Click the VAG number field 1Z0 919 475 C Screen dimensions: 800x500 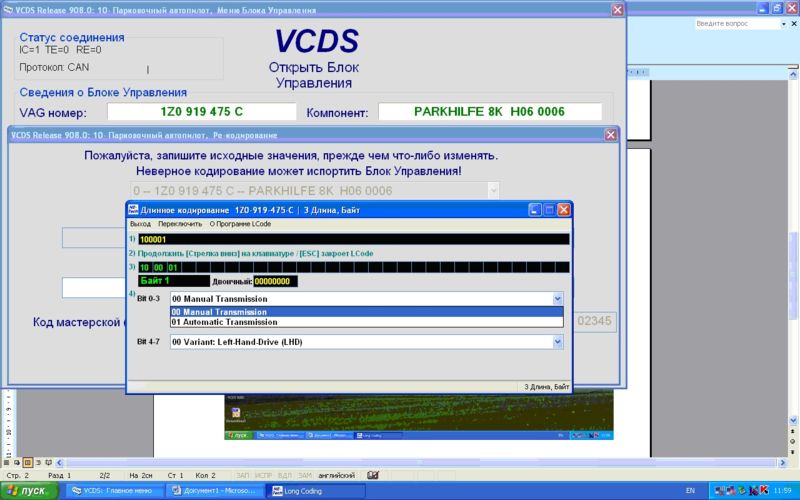tap(202, 112)
